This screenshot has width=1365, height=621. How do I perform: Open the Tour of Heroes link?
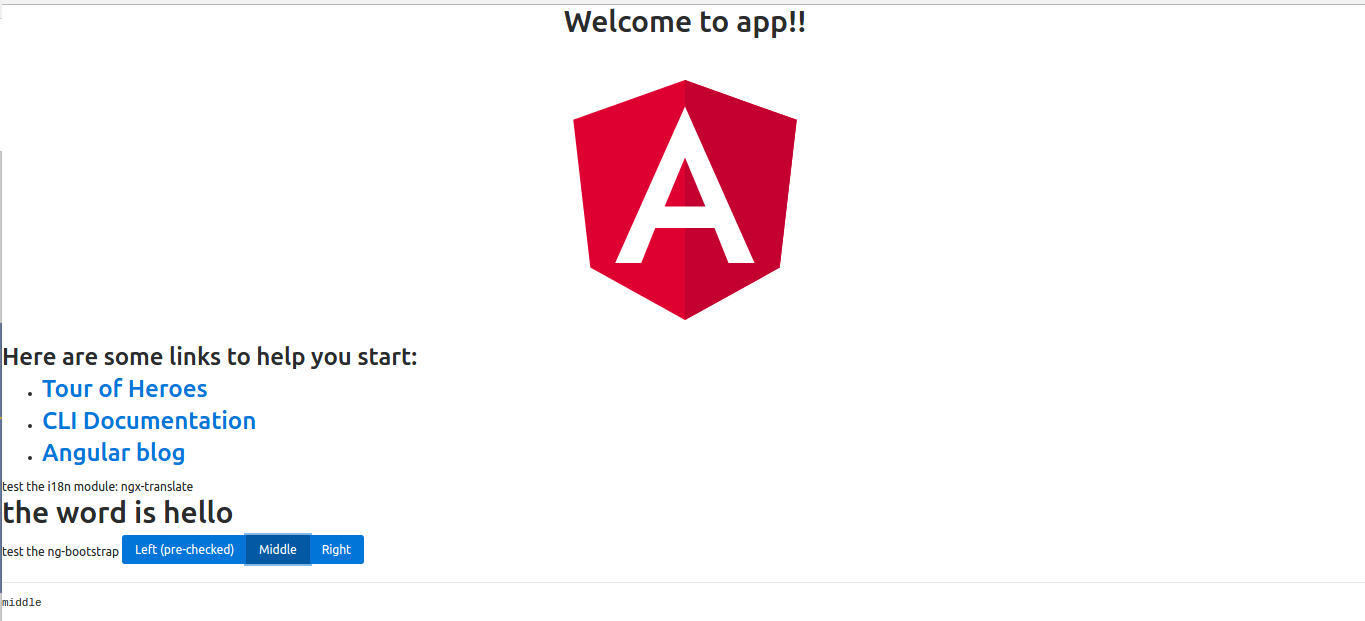tap(125, 389)
